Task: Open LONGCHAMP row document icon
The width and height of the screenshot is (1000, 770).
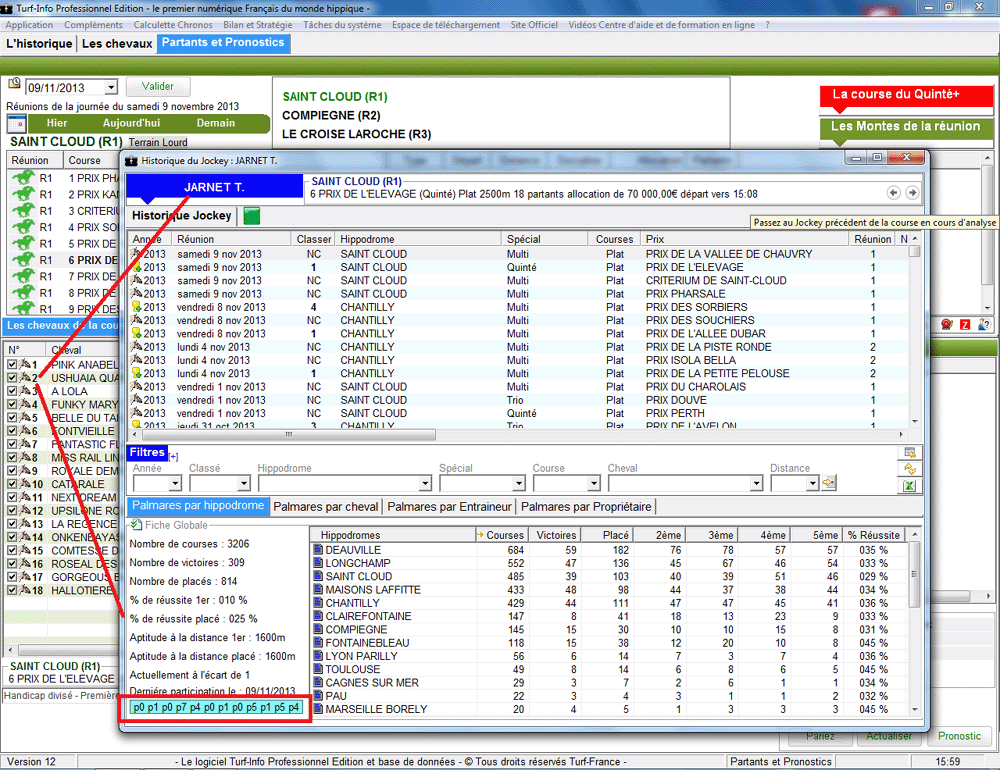Action: click(x=318, y=563)
